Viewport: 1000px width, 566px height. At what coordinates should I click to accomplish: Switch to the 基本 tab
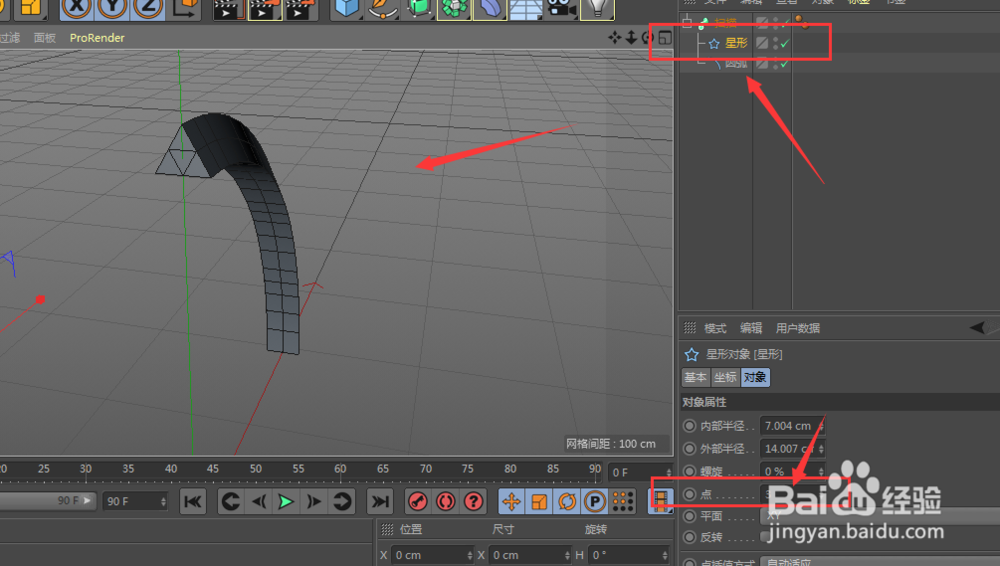pyautogui.click(x=695, y=377)
